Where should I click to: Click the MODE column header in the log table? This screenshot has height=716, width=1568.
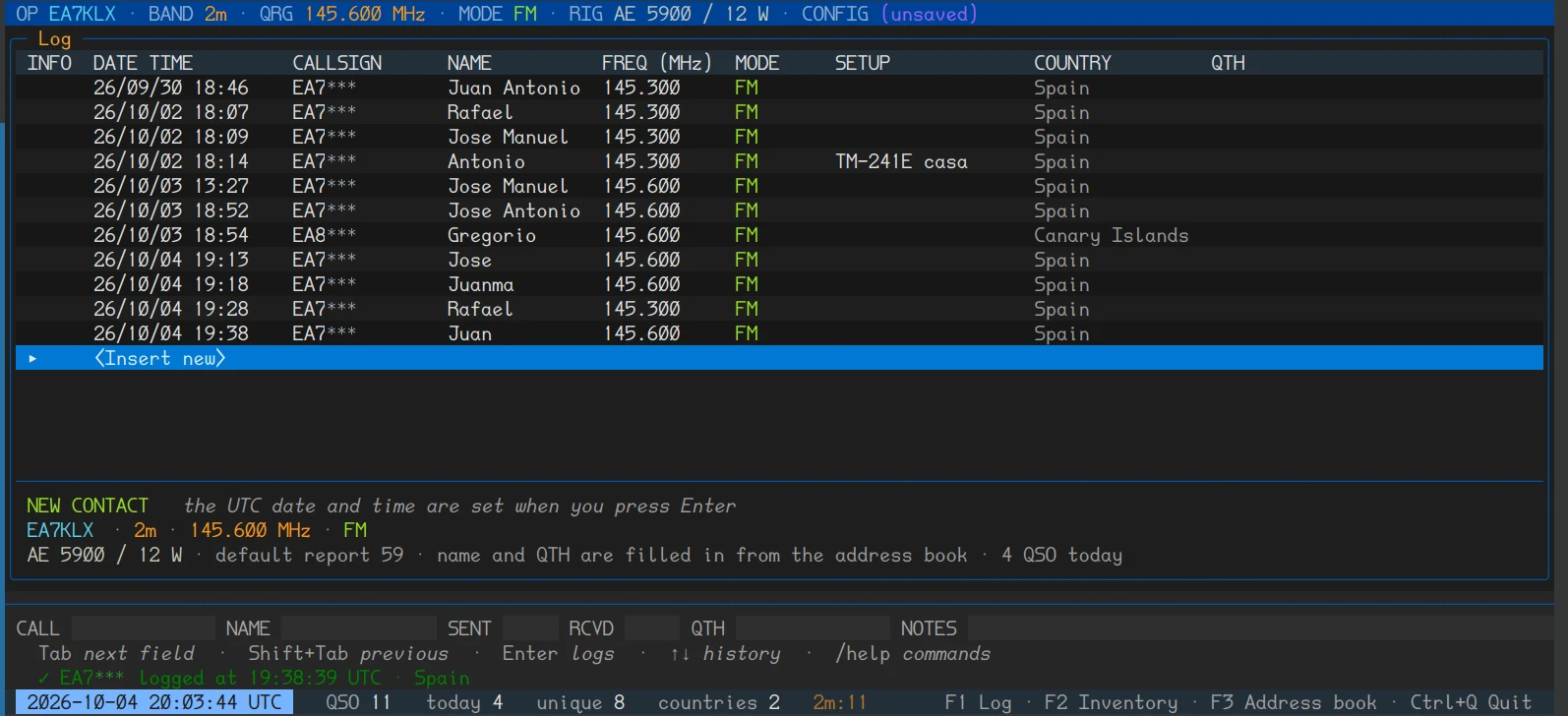tap(756, 63)
